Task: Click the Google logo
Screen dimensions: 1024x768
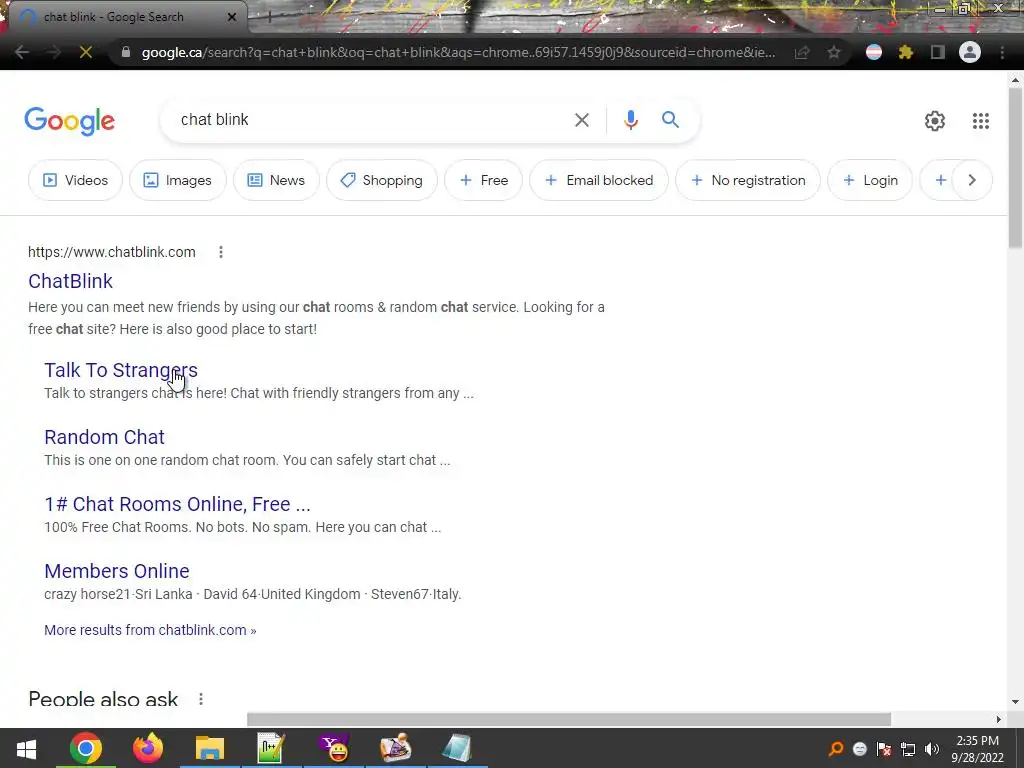Action: click(69, 121)
